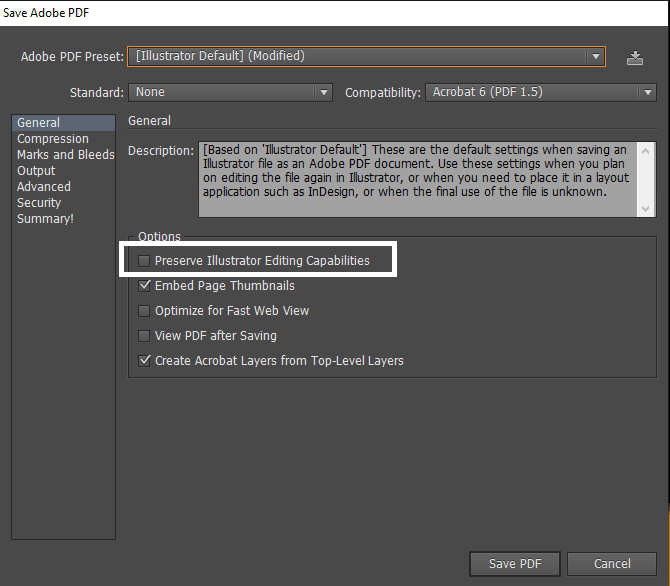Click the description box scroll down arrow

click(646, 209)
